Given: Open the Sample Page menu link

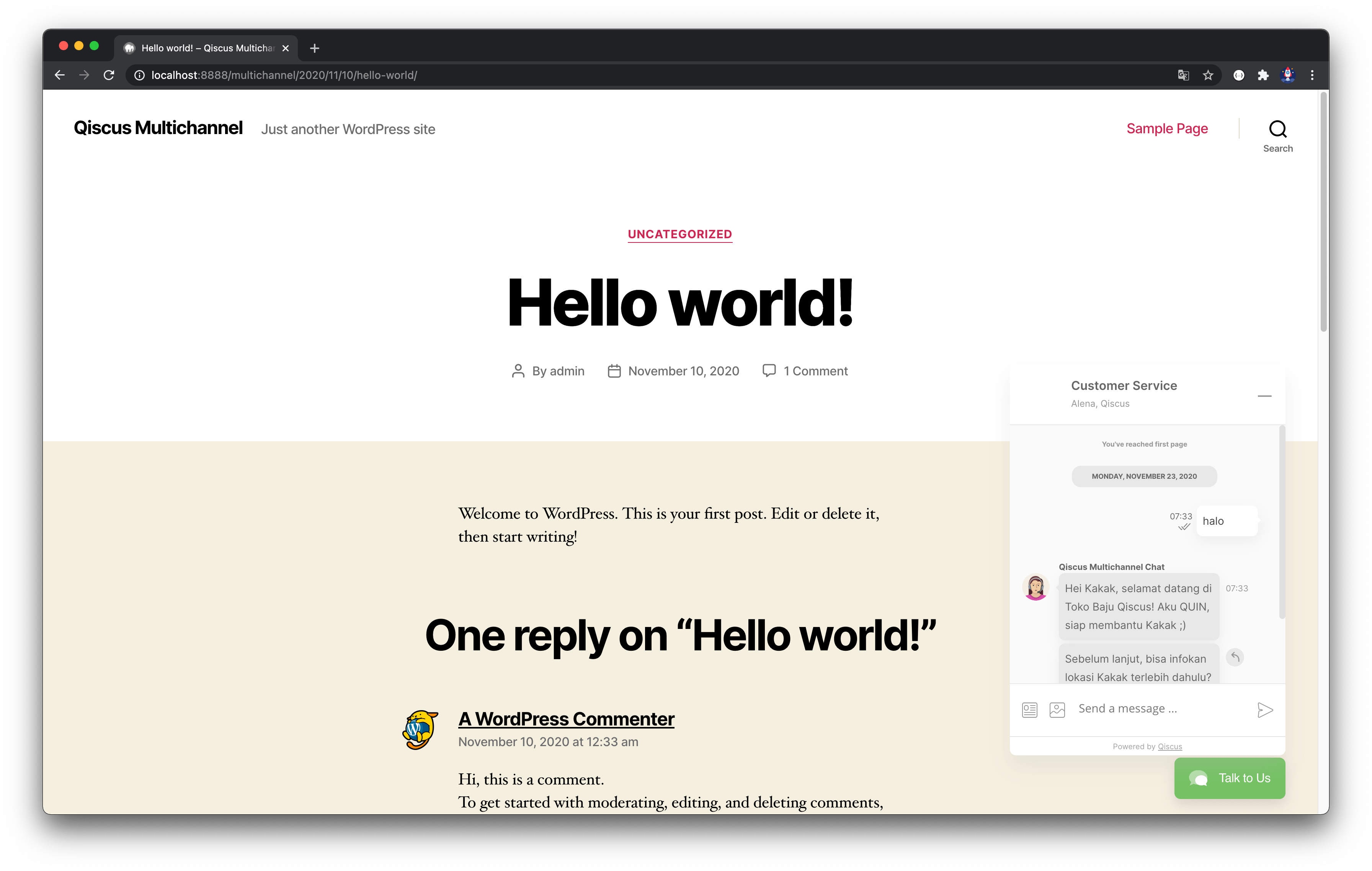Looking at the screenshot, I should point(1167,129).
